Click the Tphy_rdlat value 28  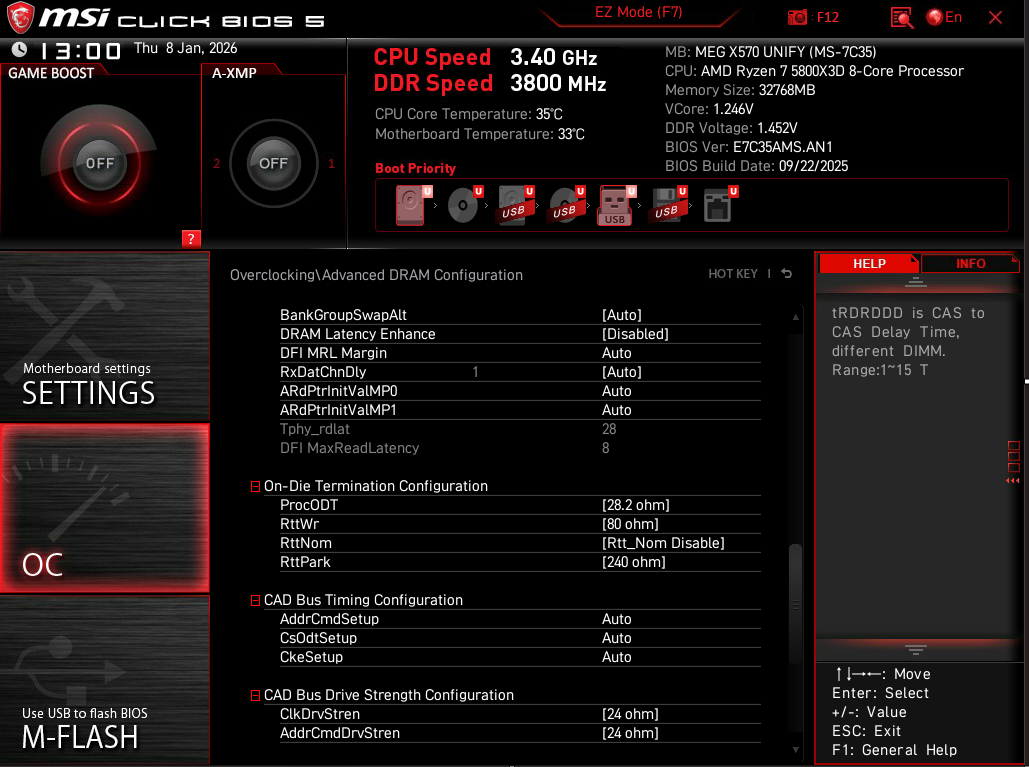(609, 429)
